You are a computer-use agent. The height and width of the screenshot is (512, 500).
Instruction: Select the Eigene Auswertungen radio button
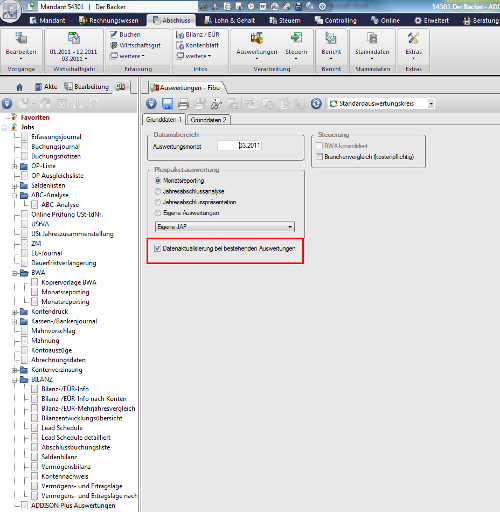coord(158,213)
